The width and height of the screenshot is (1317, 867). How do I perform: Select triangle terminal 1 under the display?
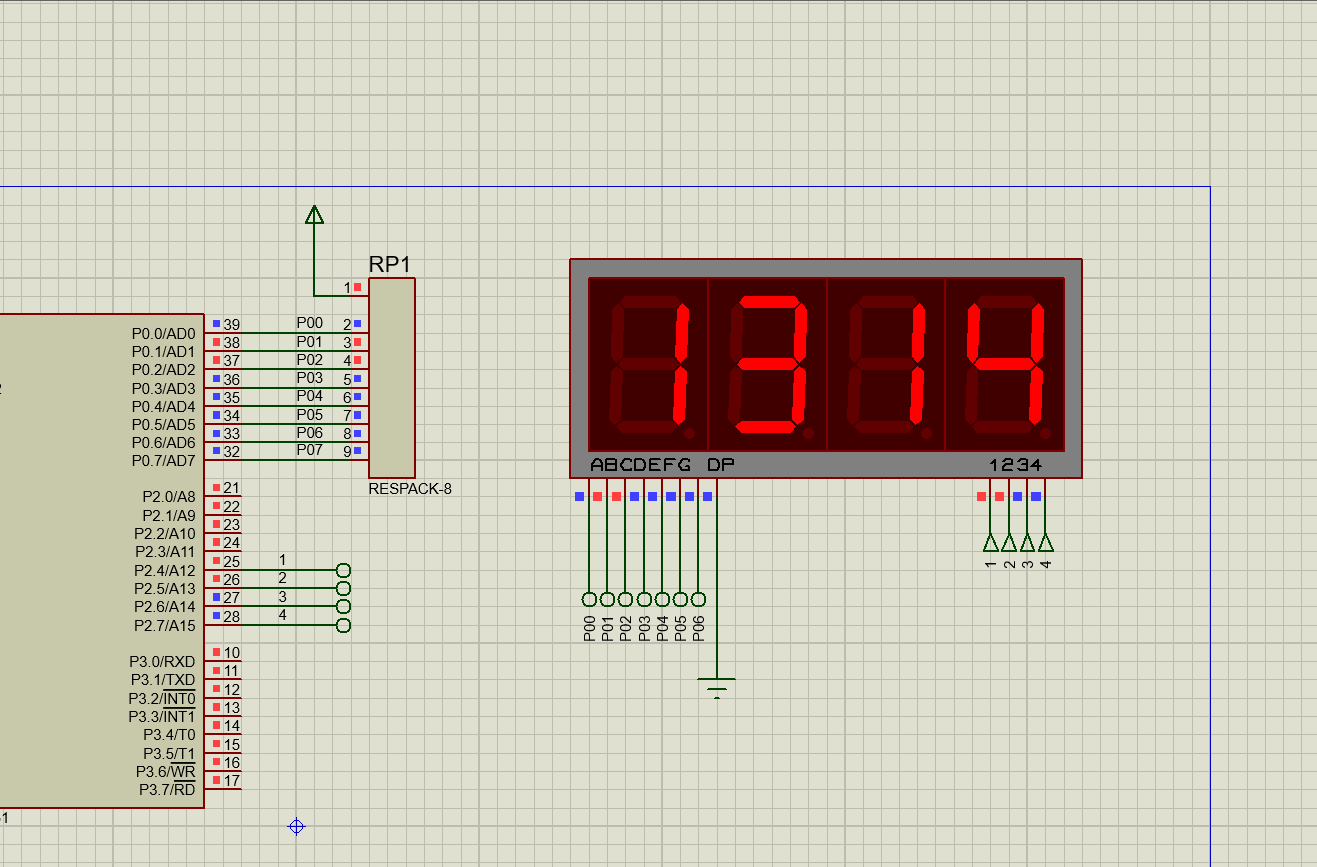click(991, 542)
